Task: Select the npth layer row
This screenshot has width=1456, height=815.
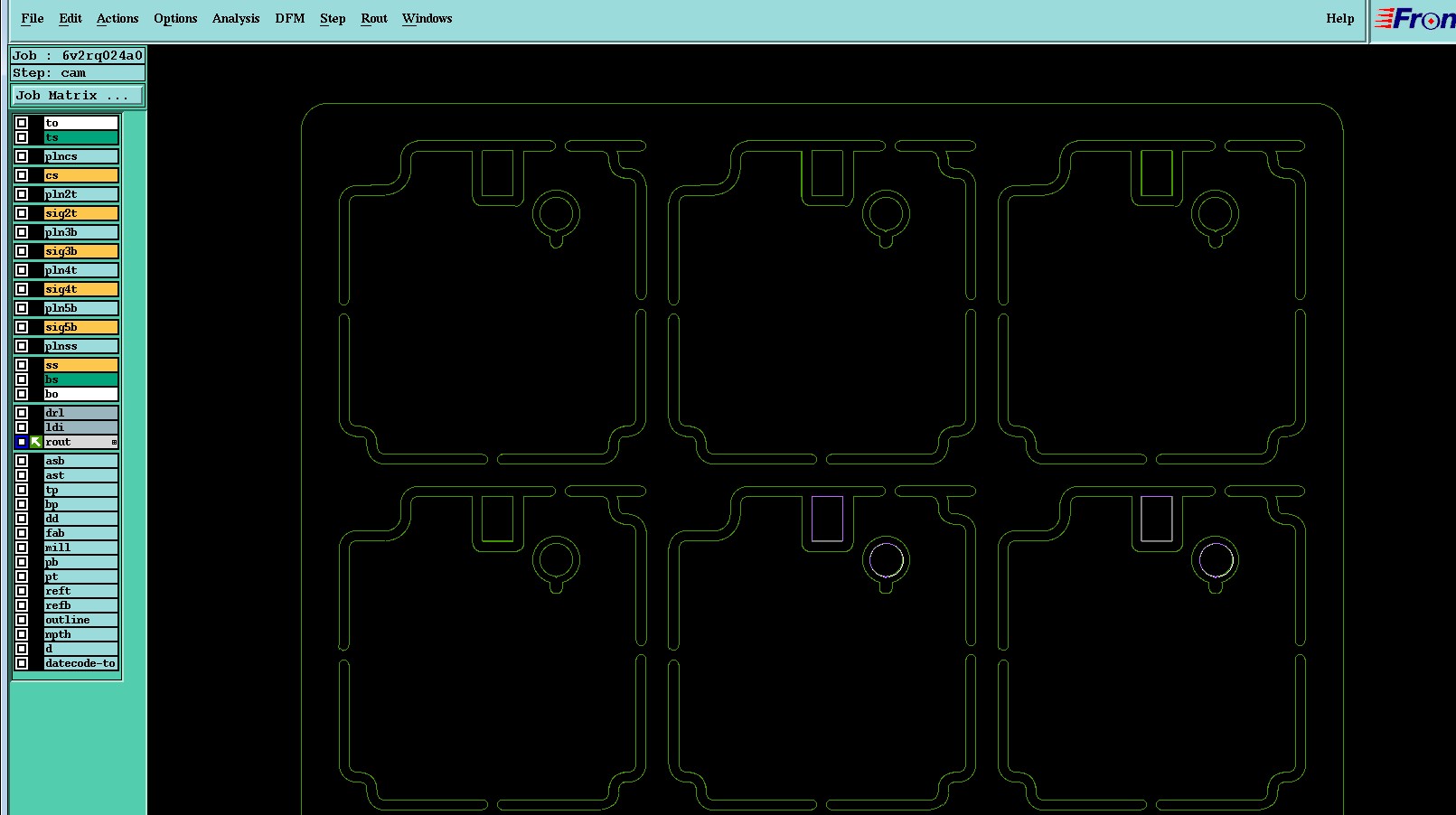Action: [x=81, y=634]
